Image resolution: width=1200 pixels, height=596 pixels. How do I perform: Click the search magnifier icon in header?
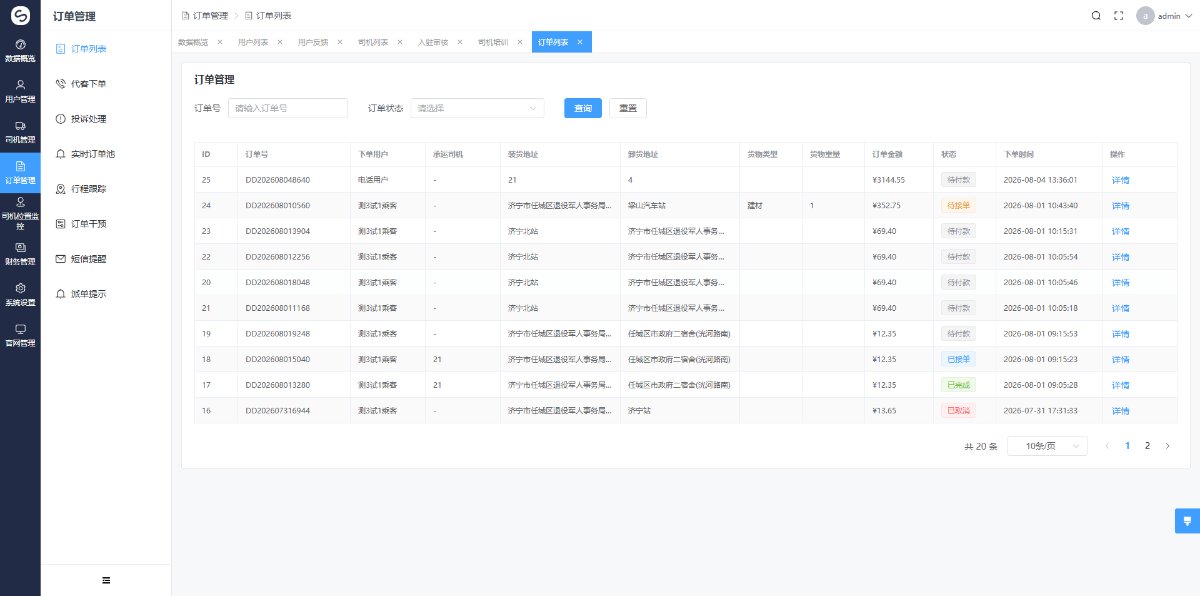1096,16
